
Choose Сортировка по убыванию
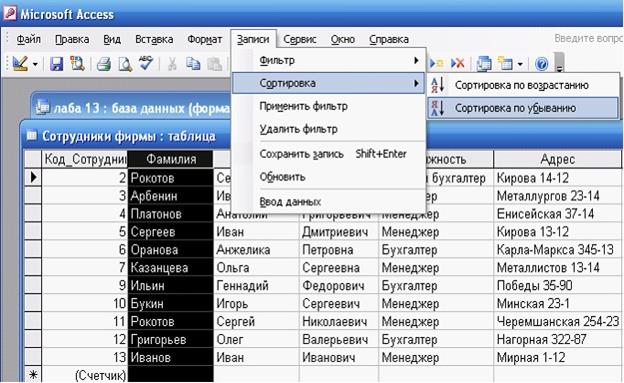523,108
